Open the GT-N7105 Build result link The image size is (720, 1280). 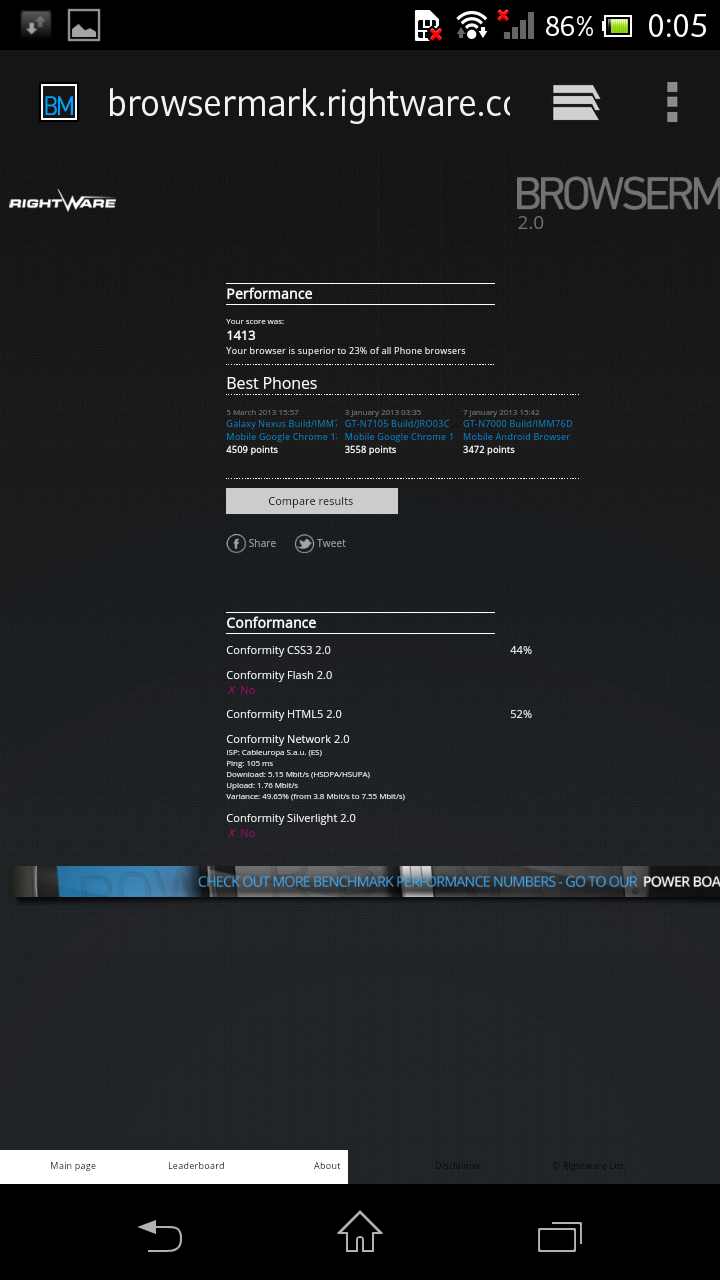pos(398,424)
